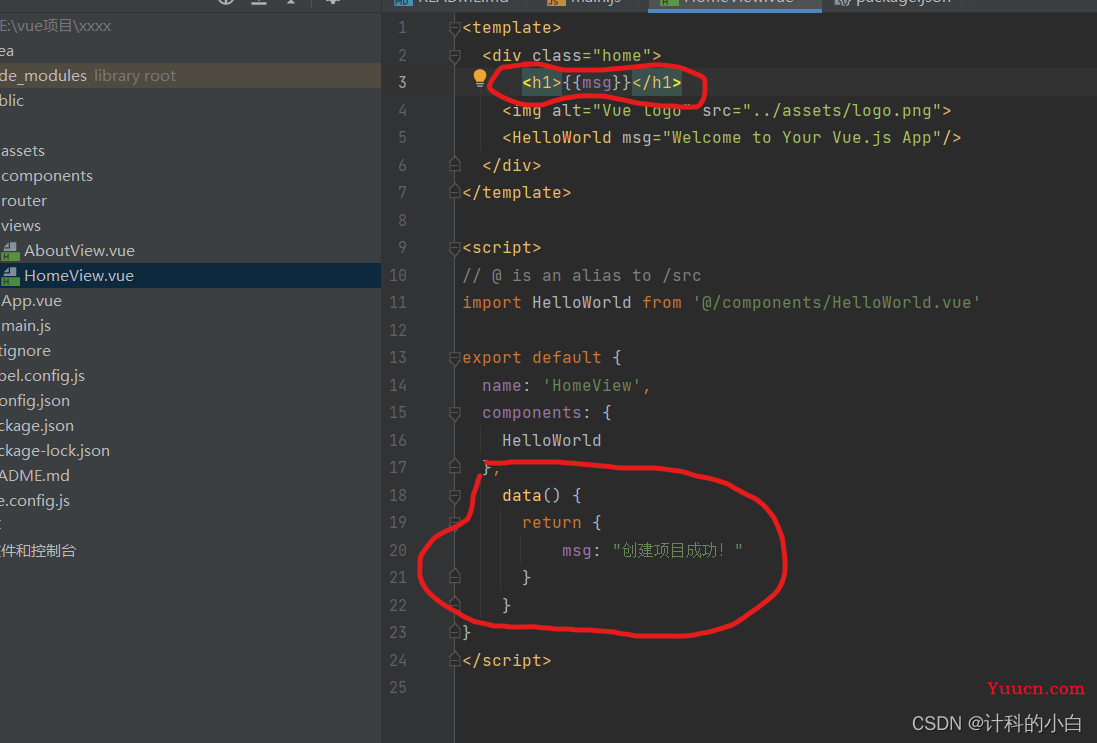The image size is (1097, 743).
Task: Open jsconfig.json from the tree
Action: click(x=35, y=401)
